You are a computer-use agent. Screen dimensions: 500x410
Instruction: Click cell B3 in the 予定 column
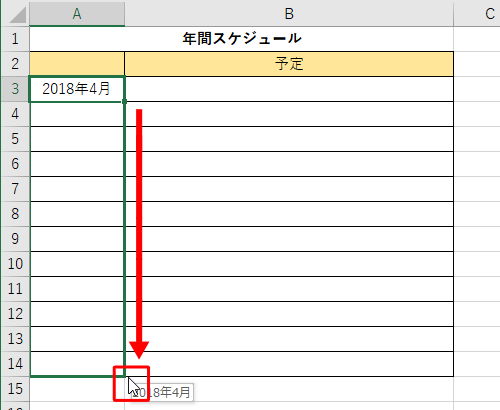tap(289, 89)
